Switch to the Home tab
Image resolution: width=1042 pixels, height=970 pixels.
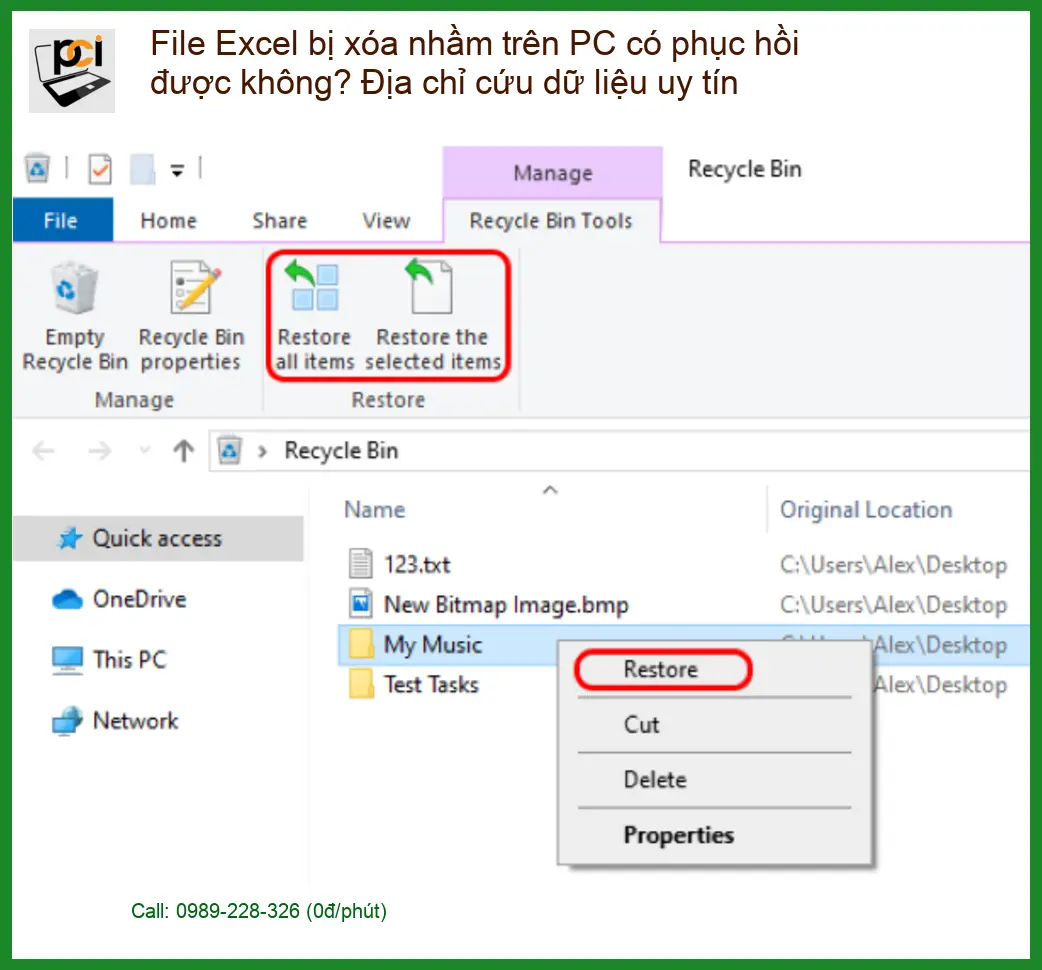(x=168, y=221)
